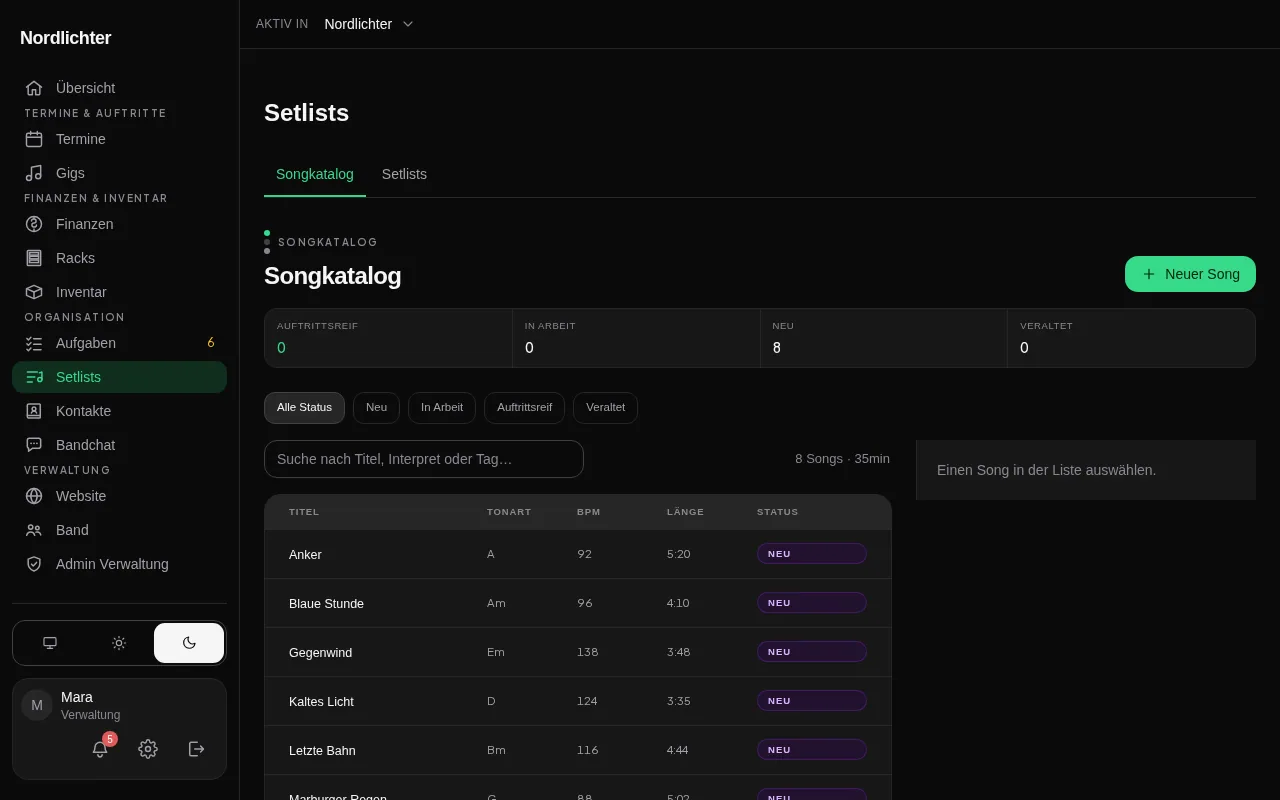Open the Racks icon in sidebar

(x=34, y=258)
